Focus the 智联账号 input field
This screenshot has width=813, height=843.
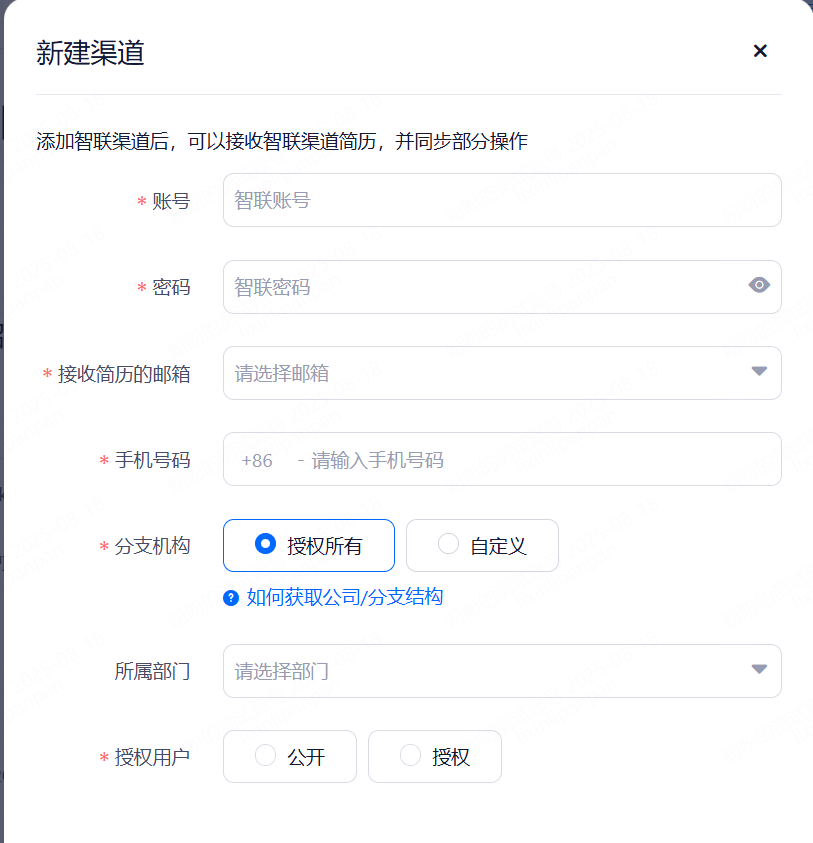coord(502,200)
